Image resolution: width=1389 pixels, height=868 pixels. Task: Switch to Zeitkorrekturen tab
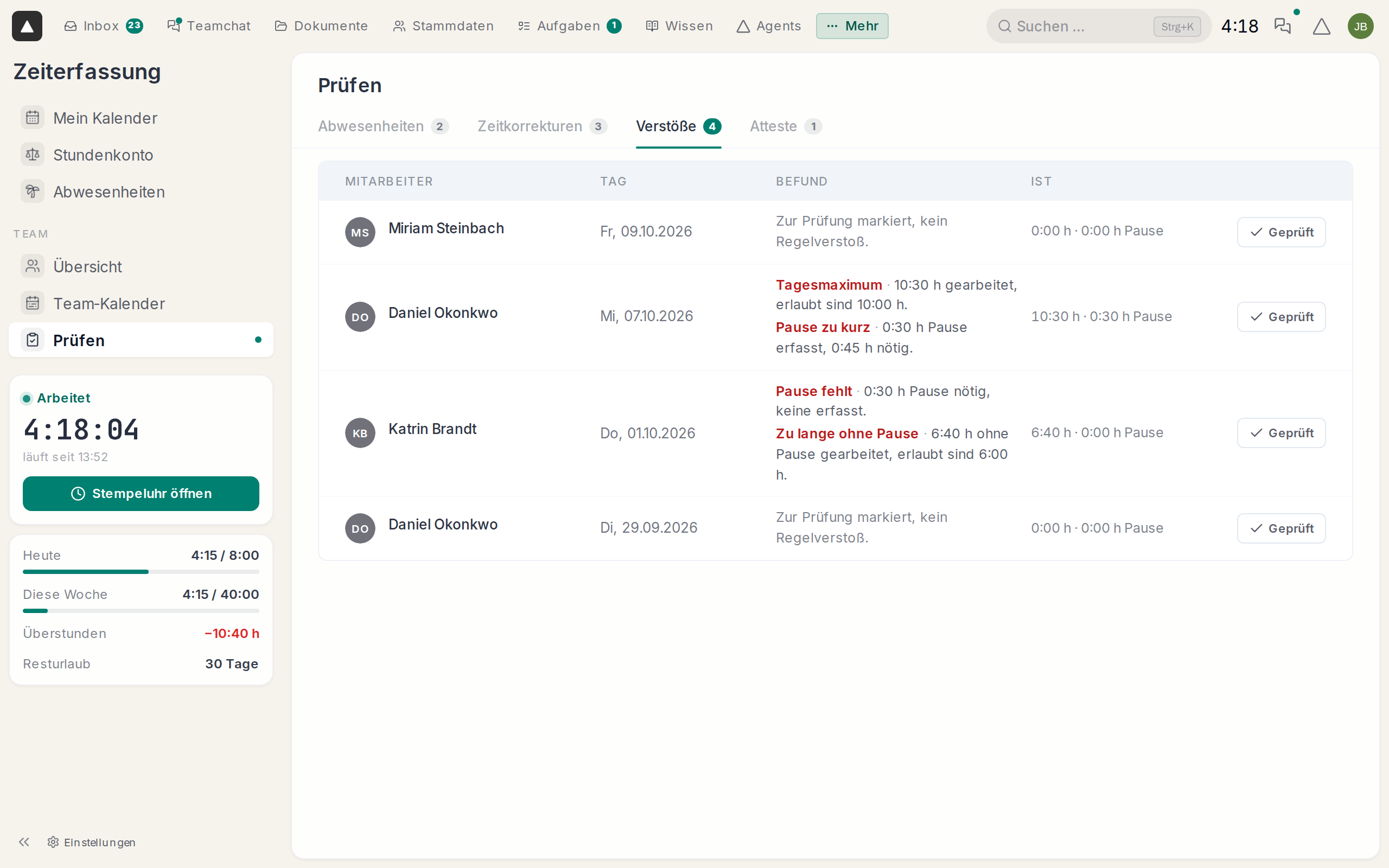(x=542, y=126)
